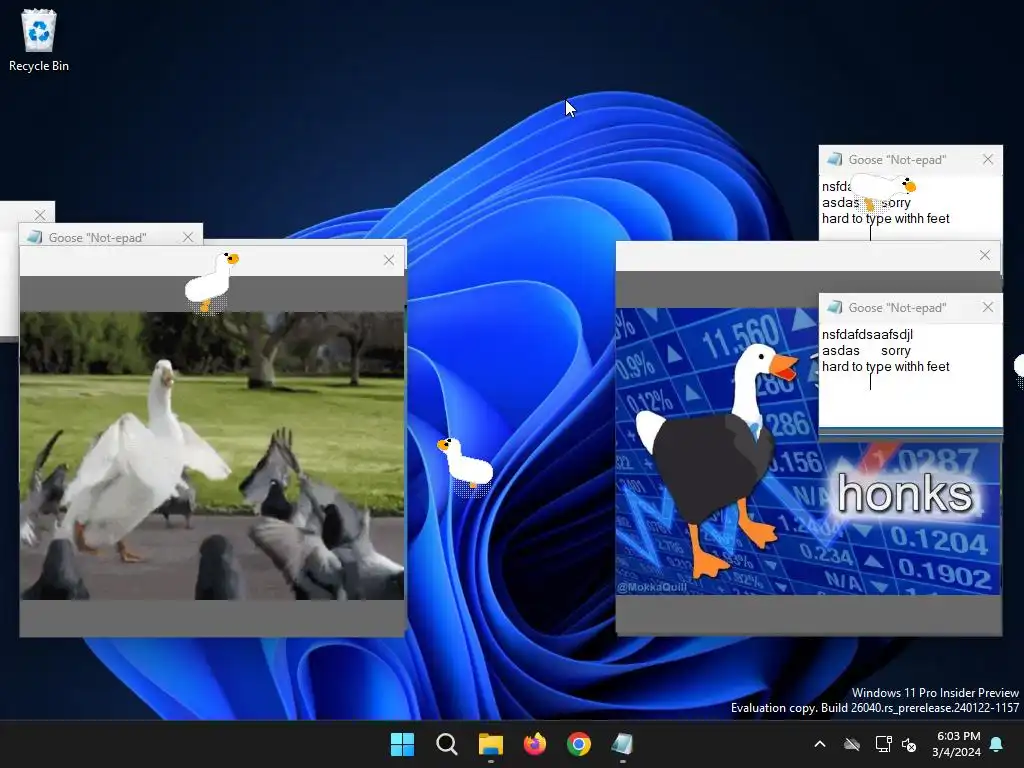The height and width of the screenshot is (768, 1024).
Task: Launch Google Chrome from the taskbar
Action: pyautogui.click(x=579, y=744)
